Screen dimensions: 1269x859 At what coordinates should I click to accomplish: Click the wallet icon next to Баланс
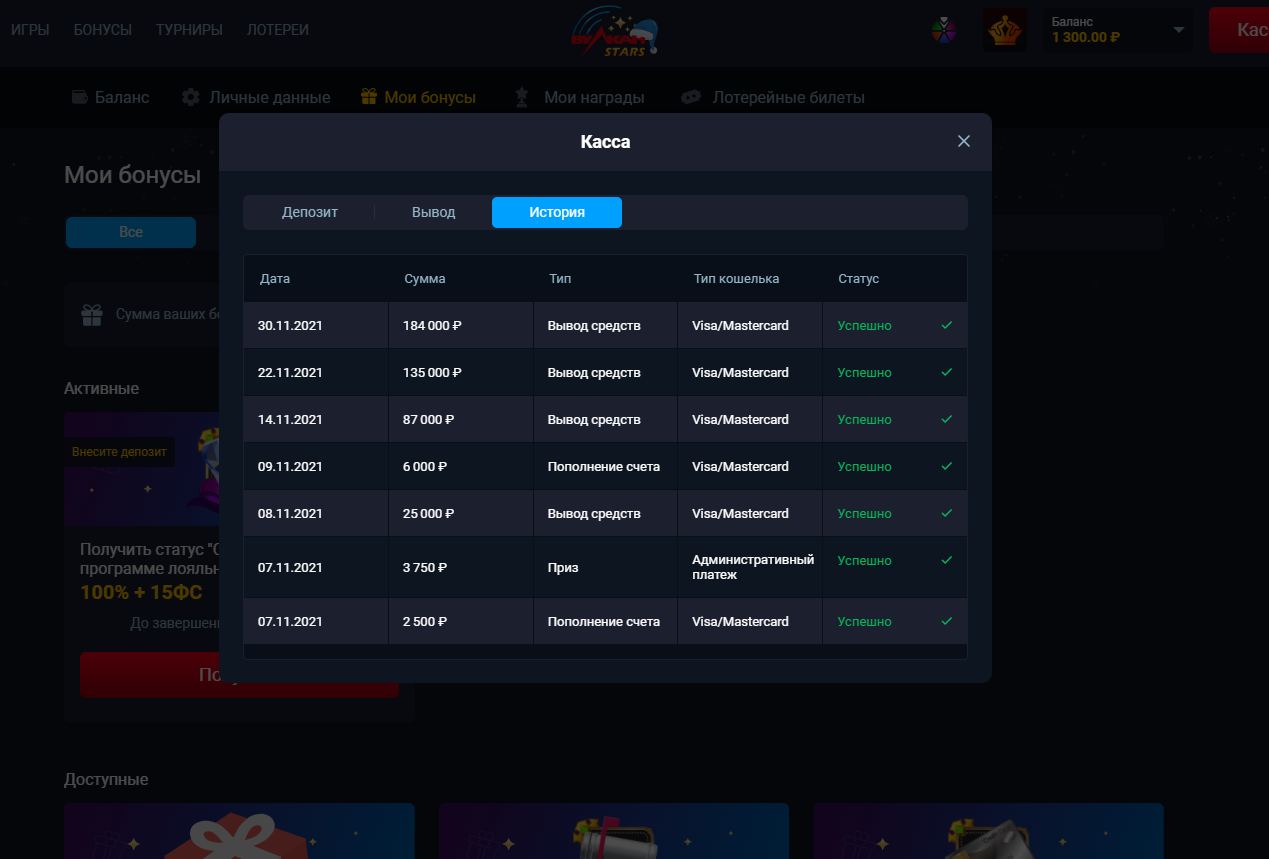coord(80,97)
